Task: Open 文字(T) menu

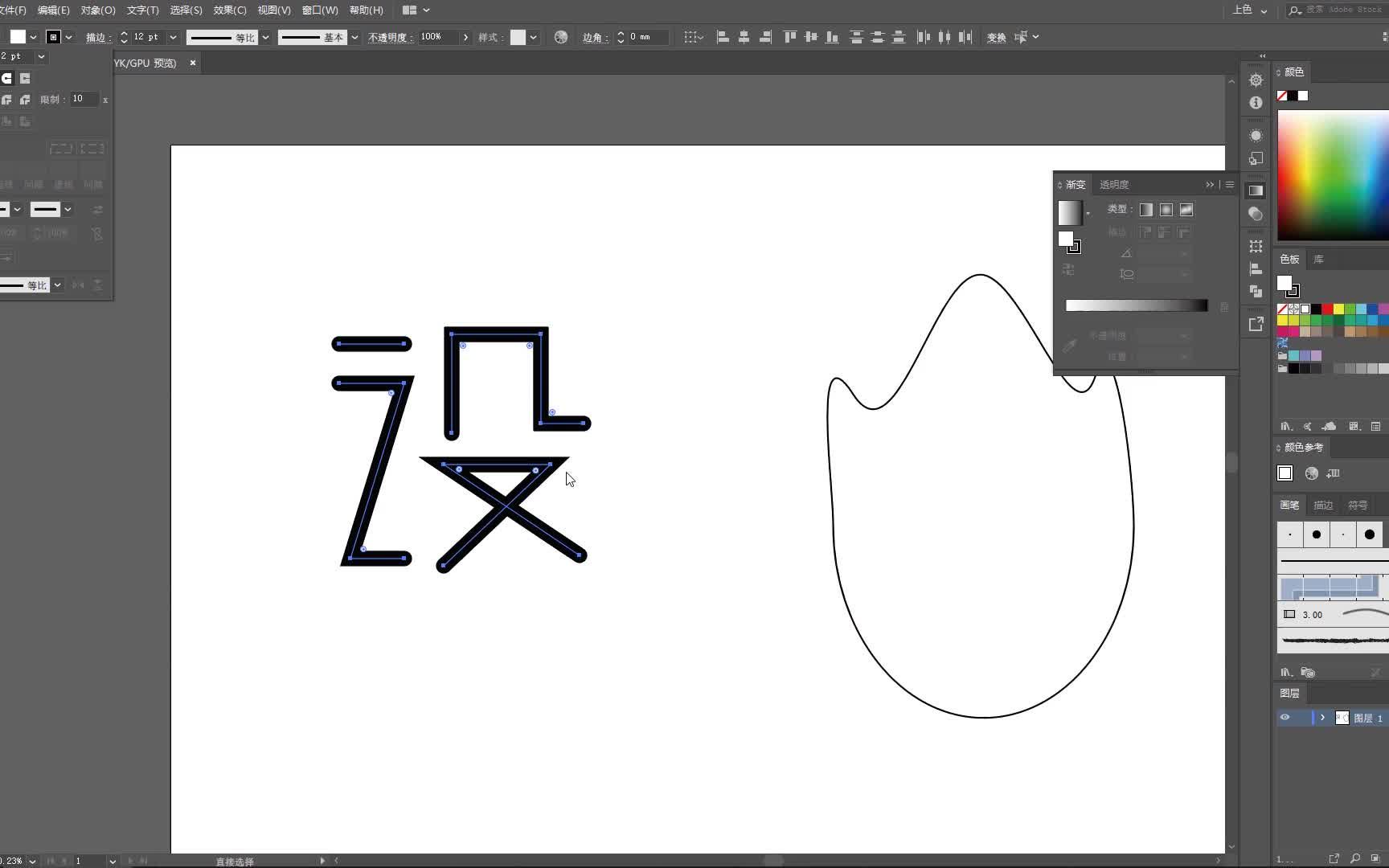Action: (142, 10)
